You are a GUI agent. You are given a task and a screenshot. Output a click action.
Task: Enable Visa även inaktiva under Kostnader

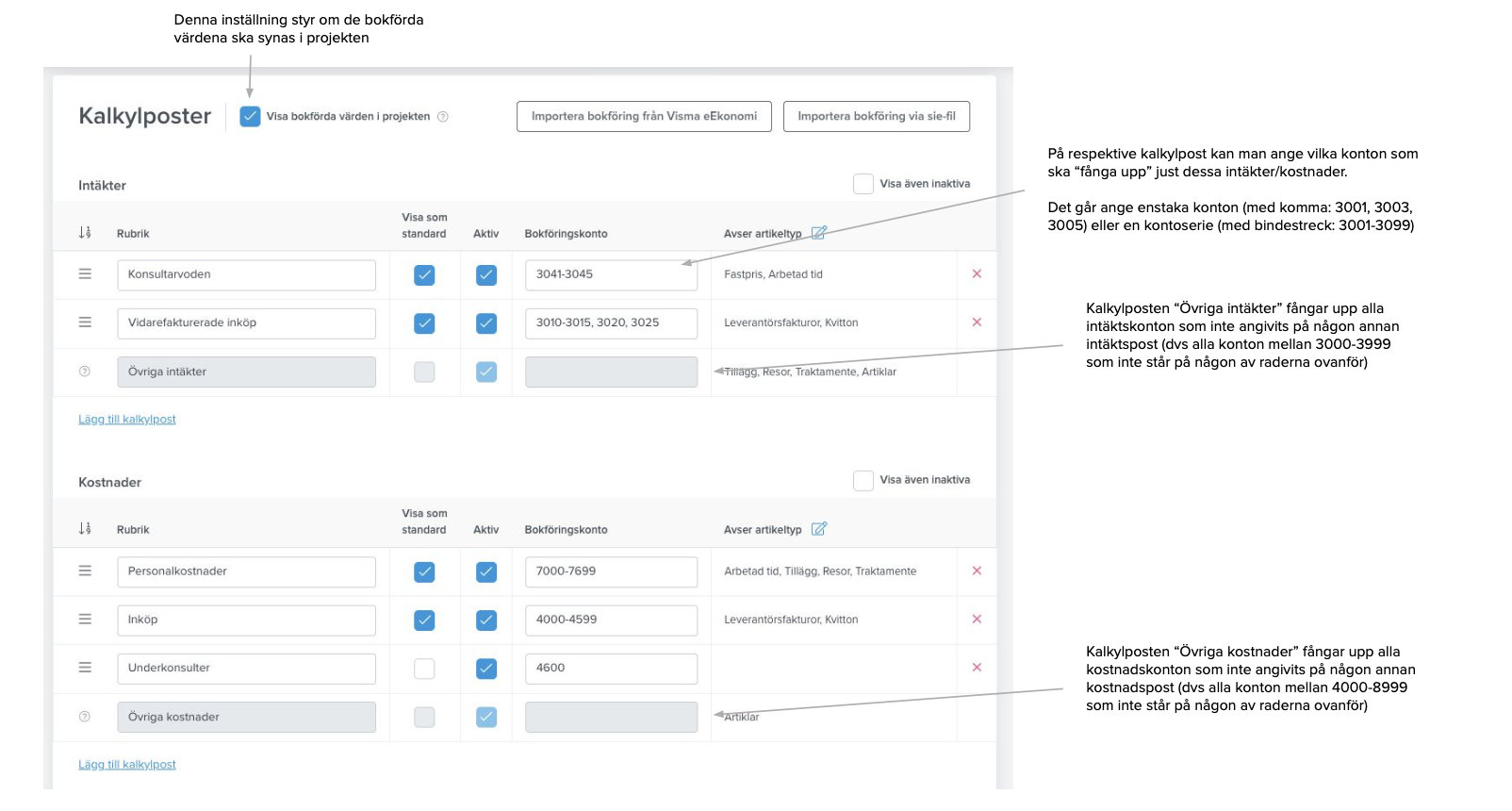pyautogui.click(x=863, y=481)
